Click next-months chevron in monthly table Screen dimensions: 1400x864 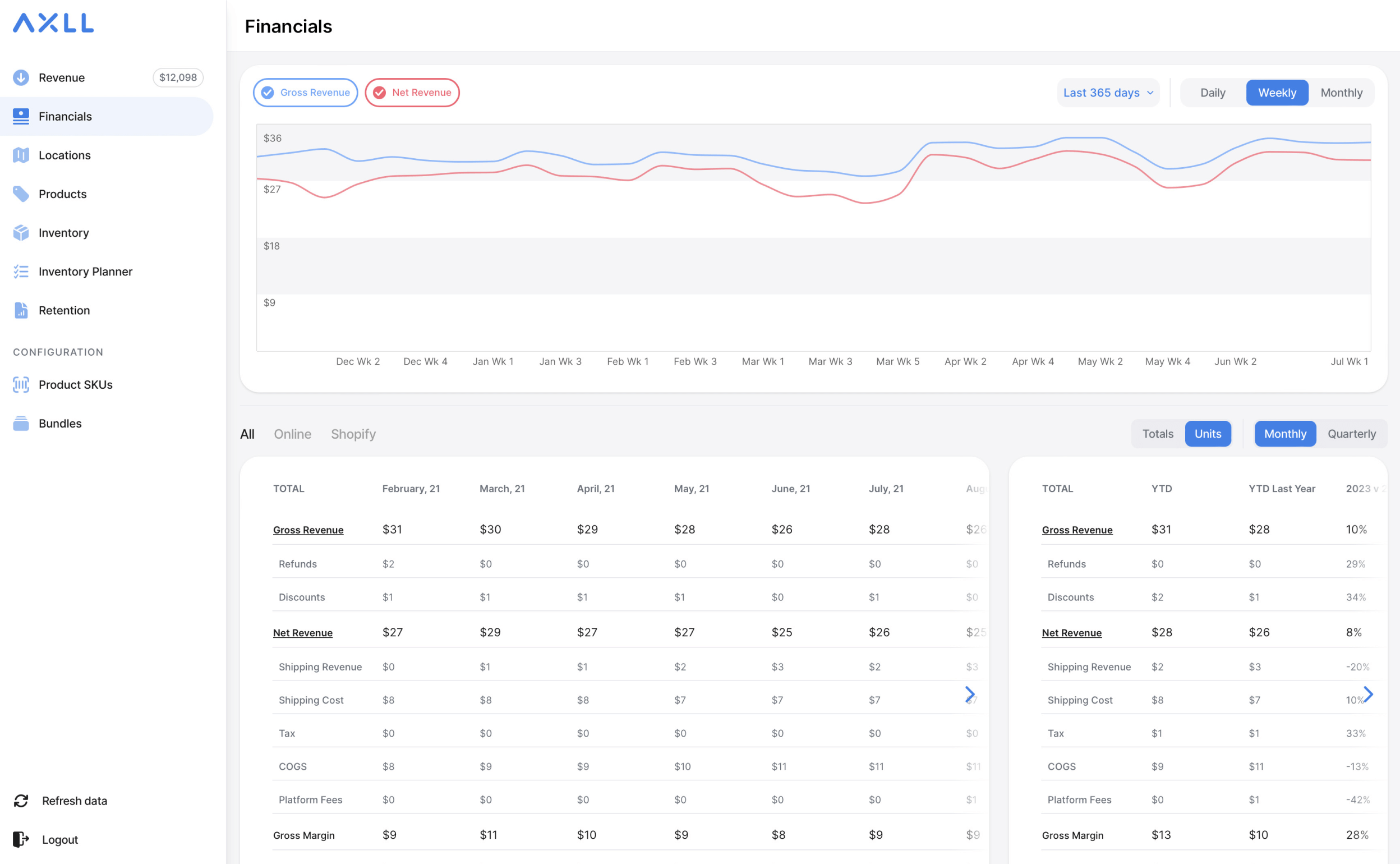970,695
